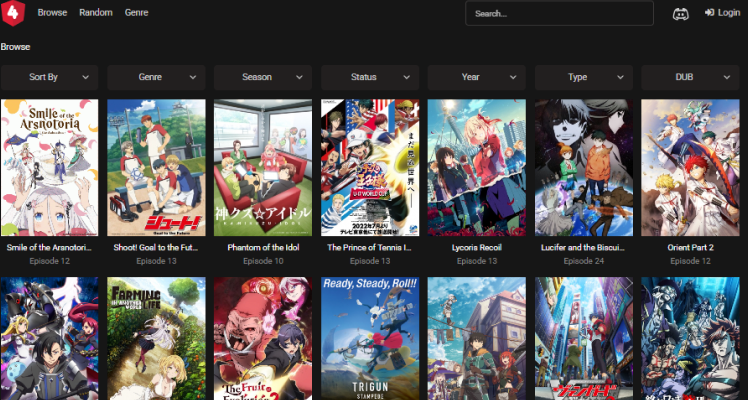Open the Season filter dropdown
The image size is (748, 400).
263,77
